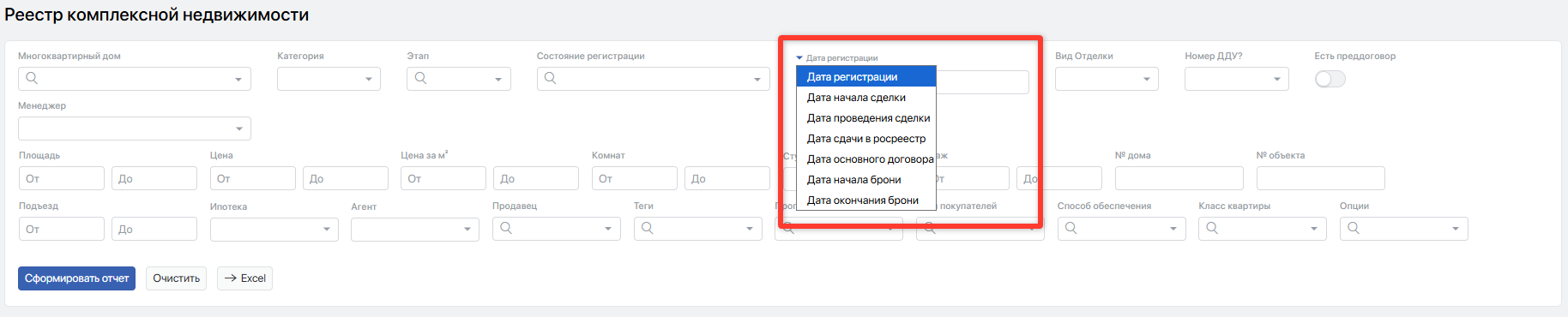Open the 'Опции' dropdown

coord(1404,229)
